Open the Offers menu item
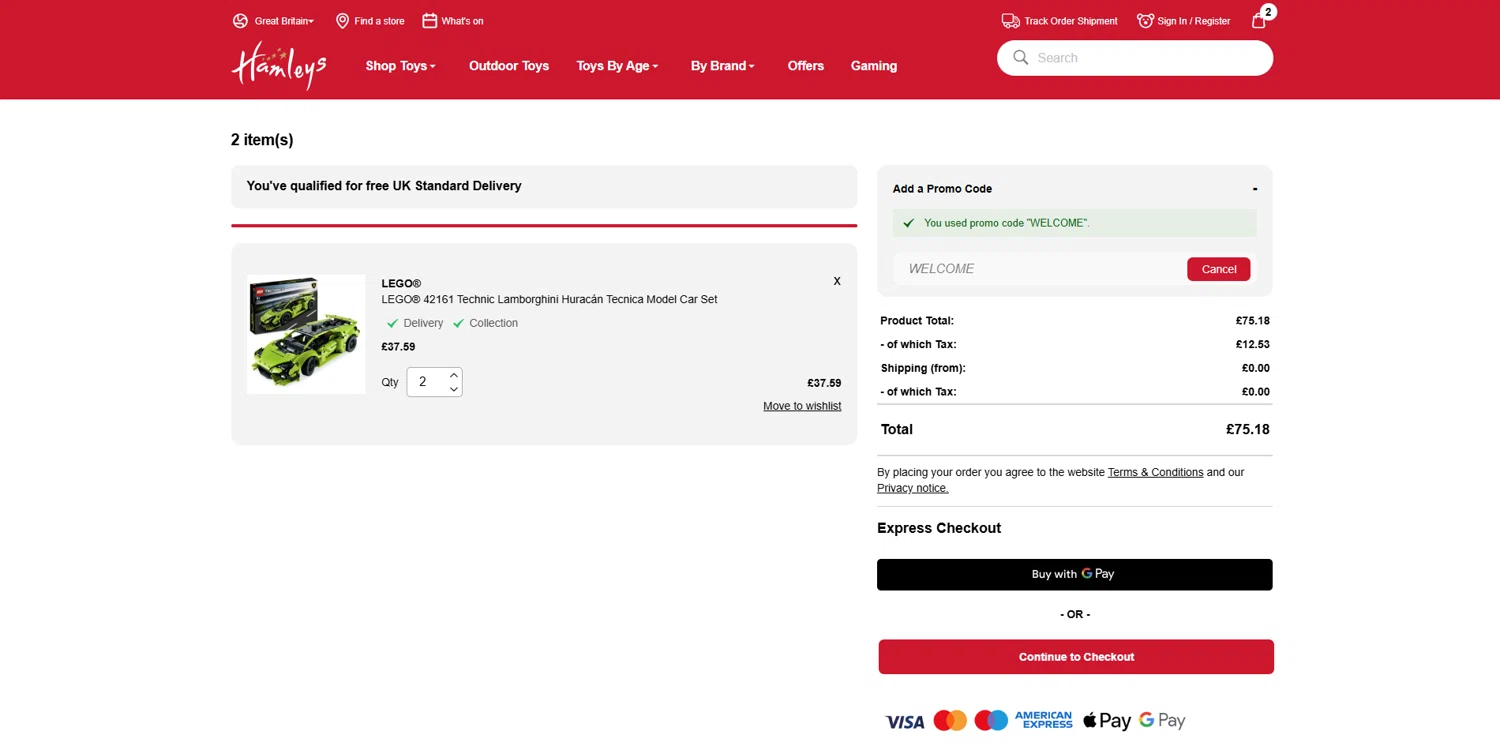1500x746 pixels. 806,66
